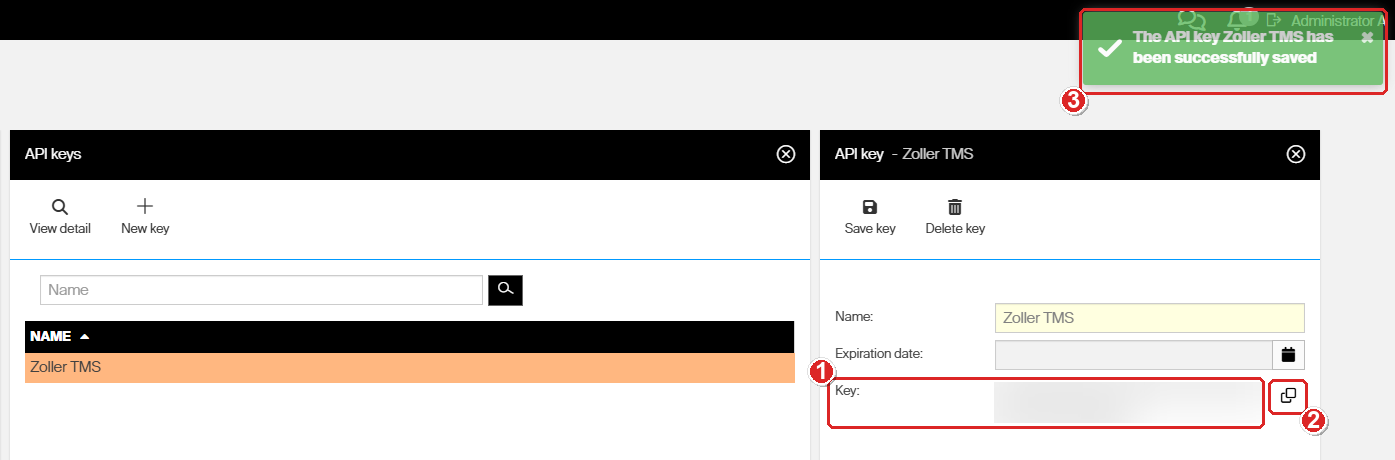This screenshot has height=460, width=1395.
Task: Focus the Name search field
Action: [x=262, y=290]
